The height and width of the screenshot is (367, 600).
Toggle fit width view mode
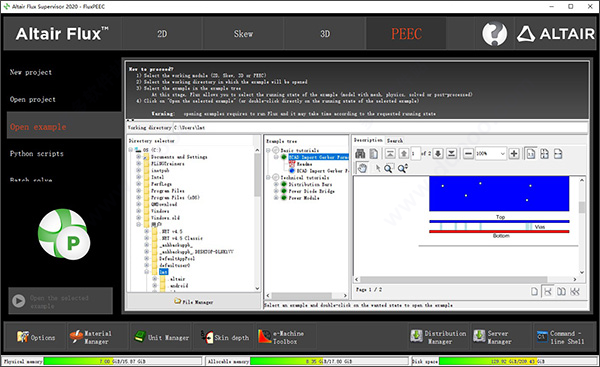coord(558,154)
